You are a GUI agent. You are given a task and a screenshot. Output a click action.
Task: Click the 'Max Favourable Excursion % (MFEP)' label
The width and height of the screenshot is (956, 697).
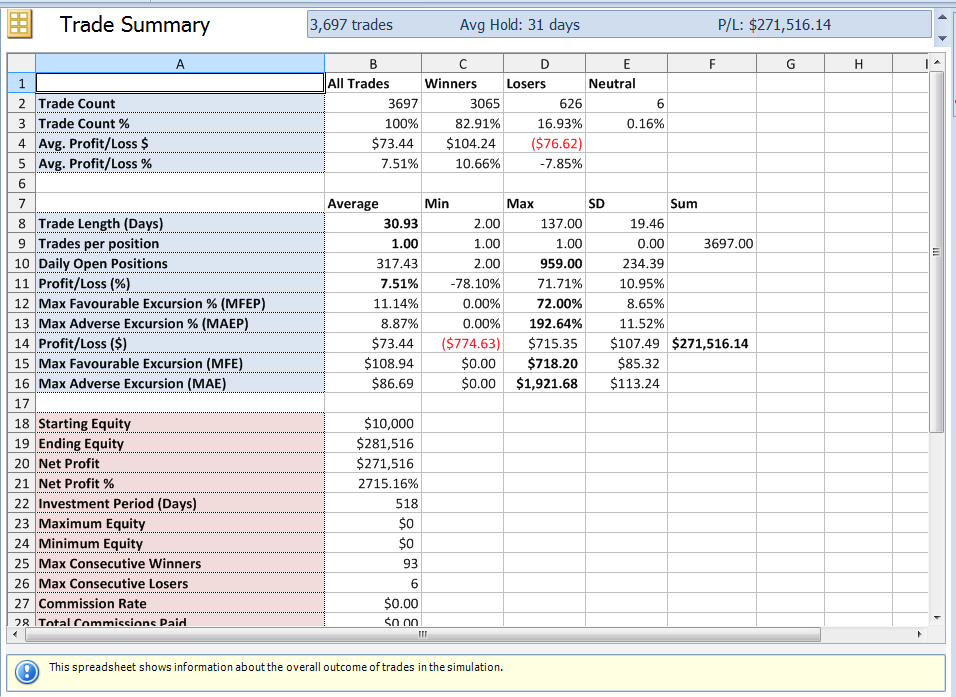(x=180, y=304)
